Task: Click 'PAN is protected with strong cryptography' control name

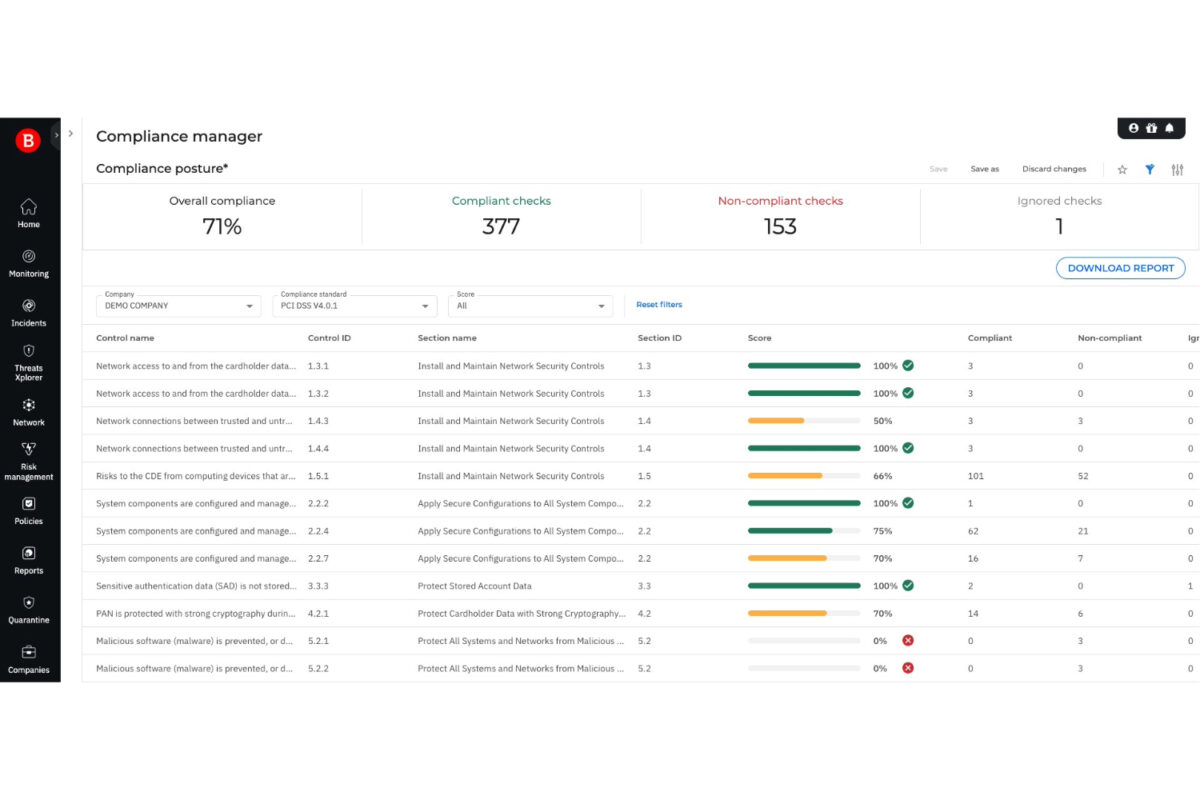Action: coord(196,613)
